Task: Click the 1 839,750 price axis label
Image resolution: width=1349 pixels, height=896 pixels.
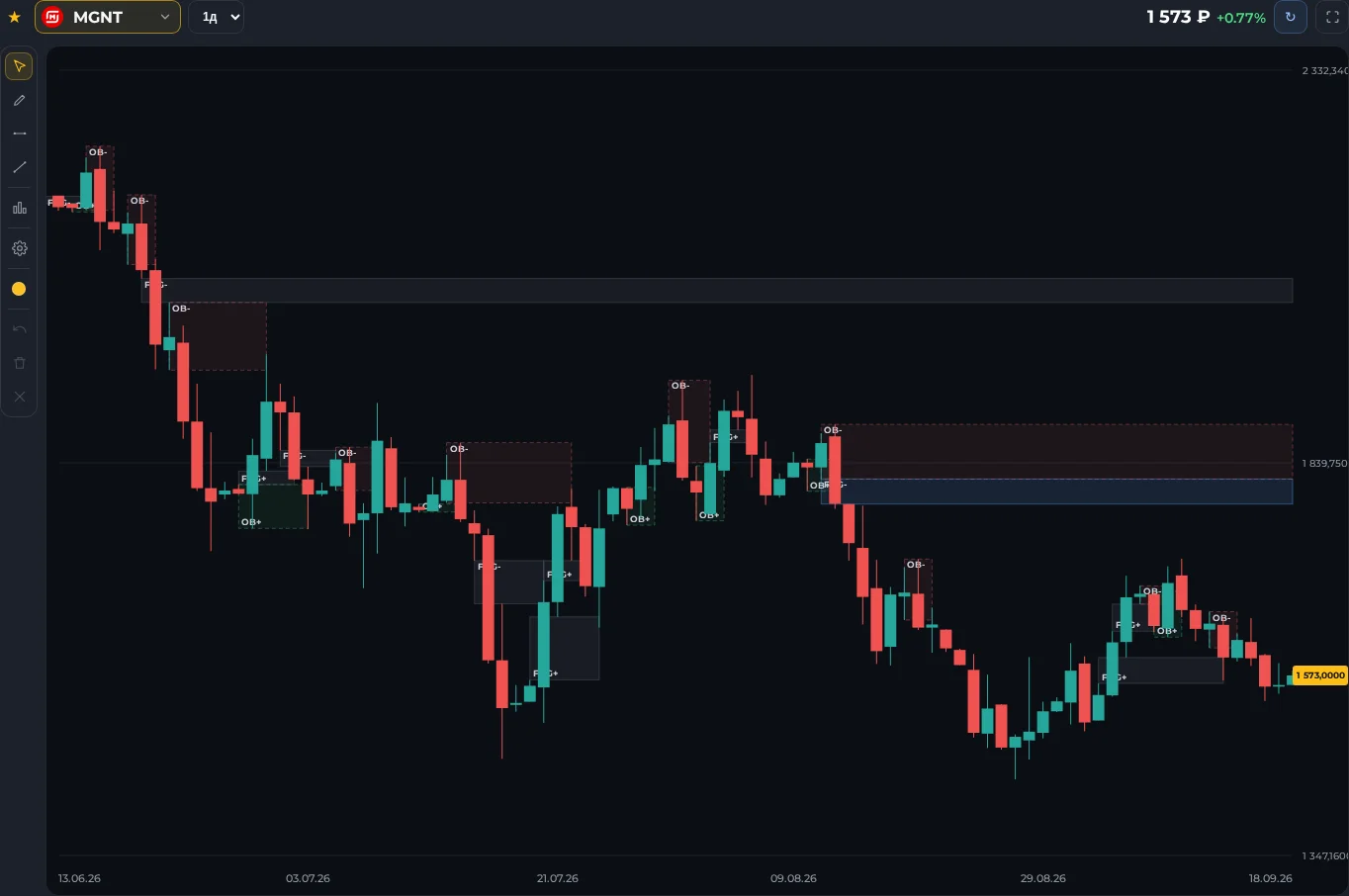Action: tap(1324, 463)
